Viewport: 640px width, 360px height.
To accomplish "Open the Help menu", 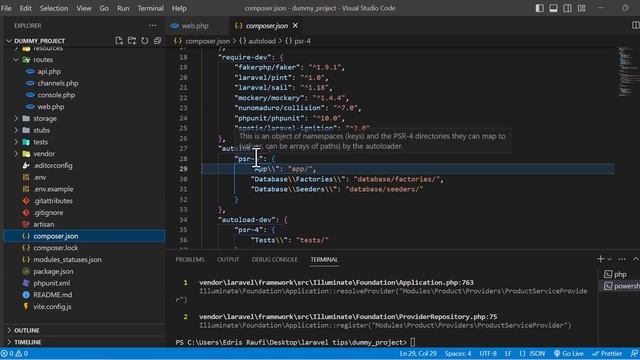I will (179, 8).
